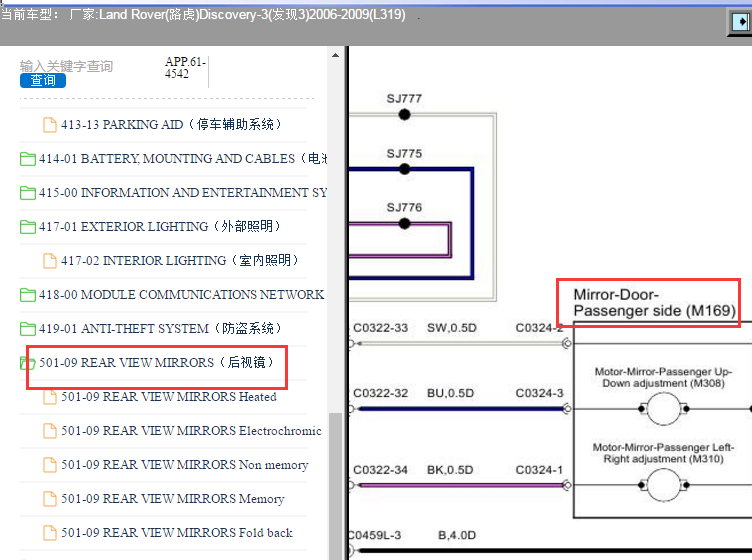Expand the 419-01 ANTI-THEFT SYSTEM folder icon
This screenshot has width=752, height=560.
(x=28, y=329)
